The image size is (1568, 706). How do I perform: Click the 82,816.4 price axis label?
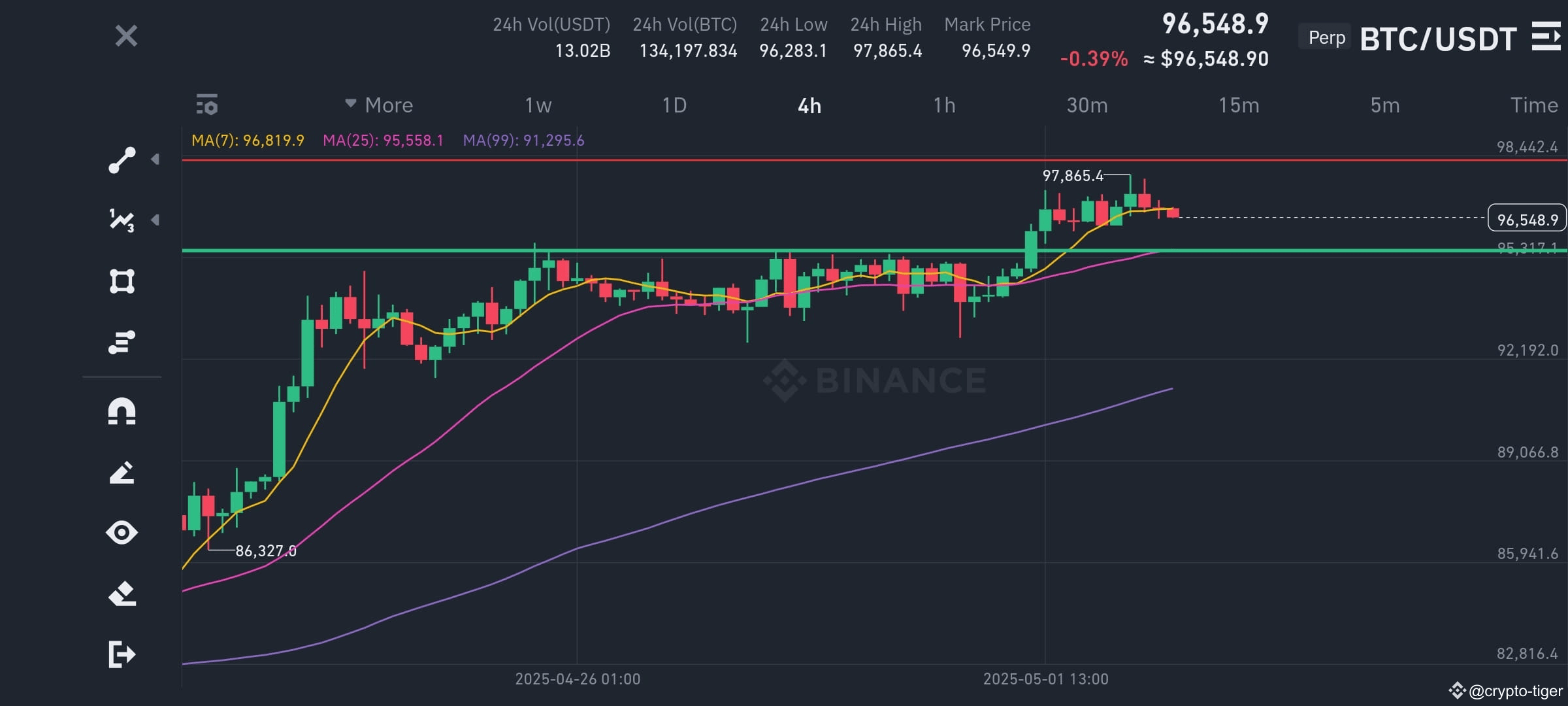[x=1527, y=654]
